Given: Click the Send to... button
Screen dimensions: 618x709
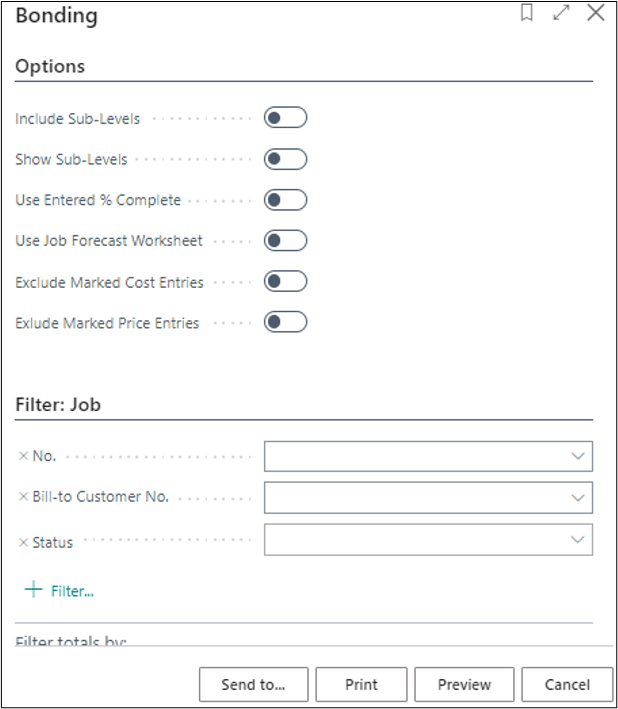Looking at the screenshot, I should 253,685.
